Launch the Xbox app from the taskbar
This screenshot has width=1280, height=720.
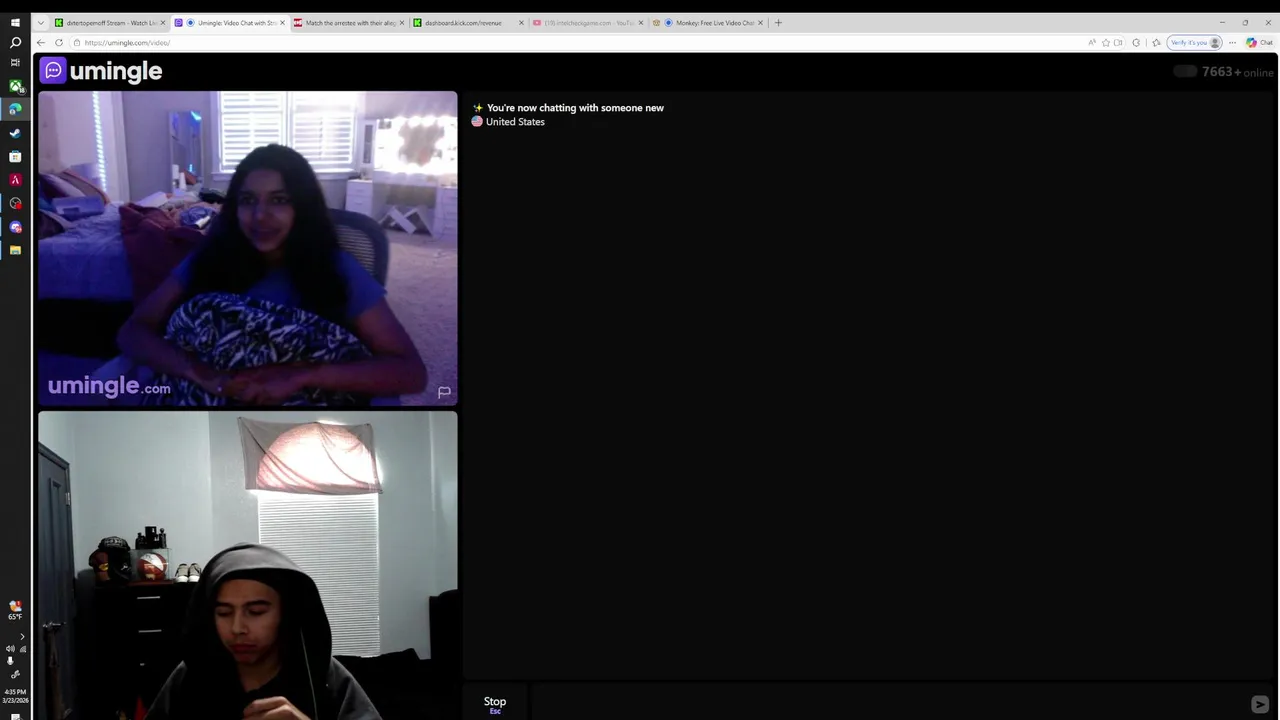tap(15, 86)
